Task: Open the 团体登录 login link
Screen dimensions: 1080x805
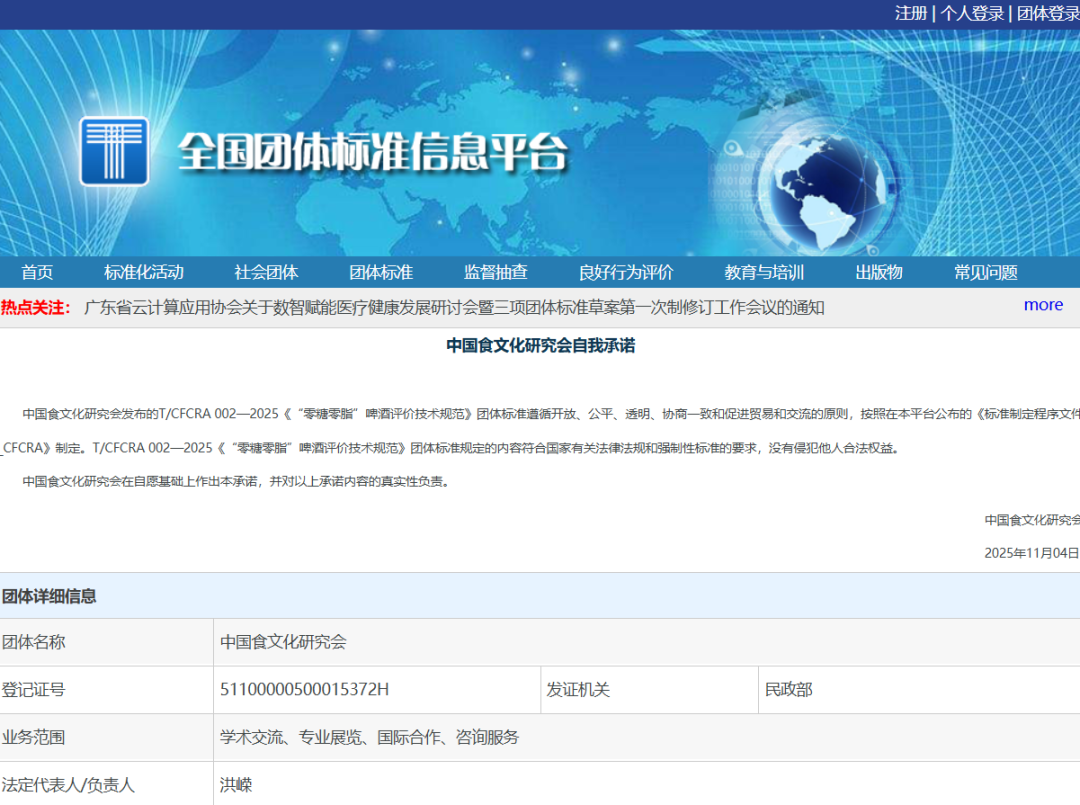Action: point(1047,13)
